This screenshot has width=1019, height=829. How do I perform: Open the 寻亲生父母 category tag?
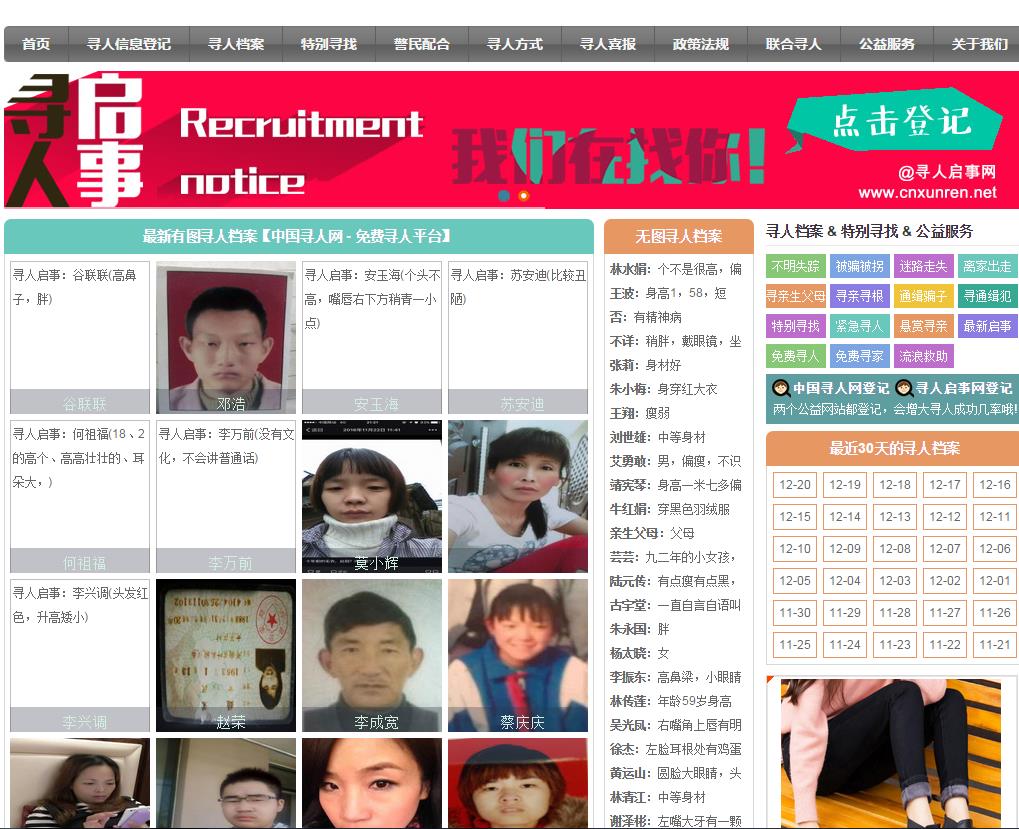pyautogui.click(x=795, y=296)
